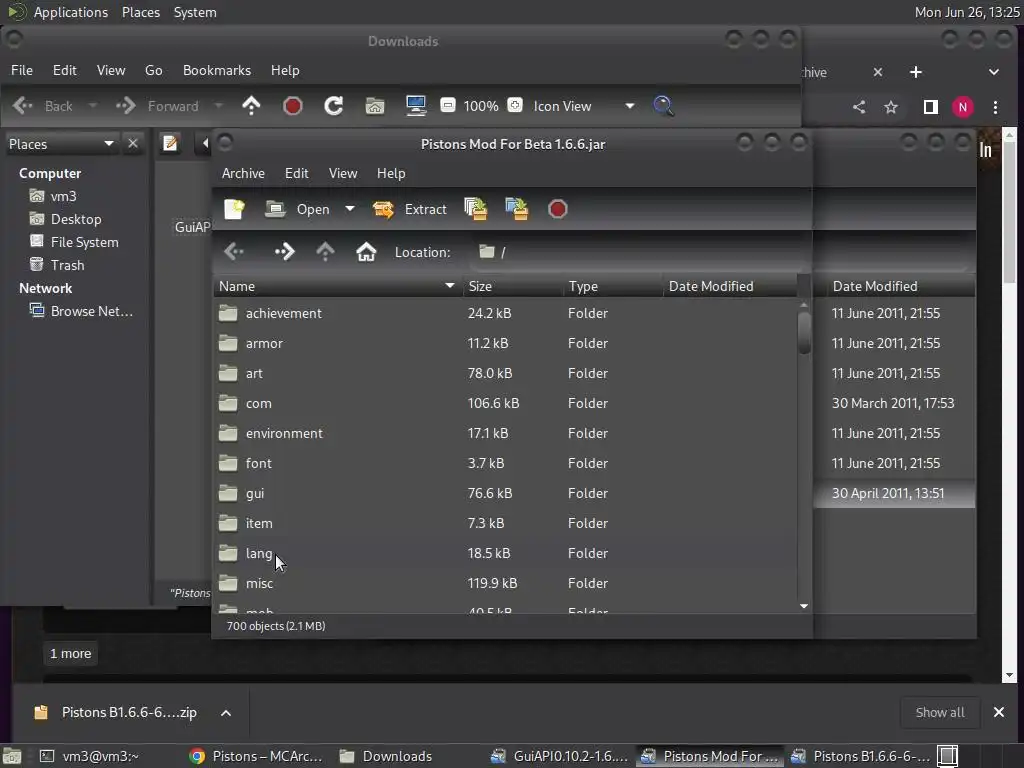This screenshot has width=1024, height=768.
Task: Open the Forward history dropdown arrow
Action: (x=218, y=106)
